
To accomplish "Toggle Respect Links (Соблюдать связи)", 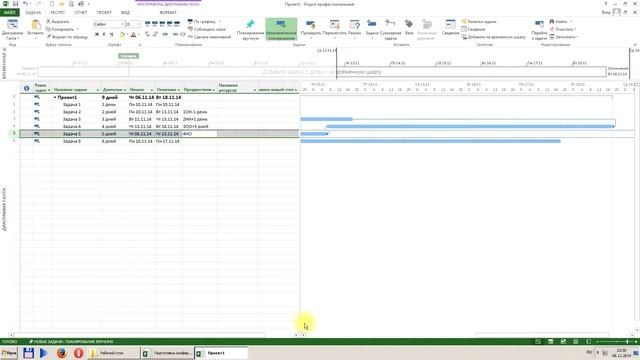I will (207, 29).
